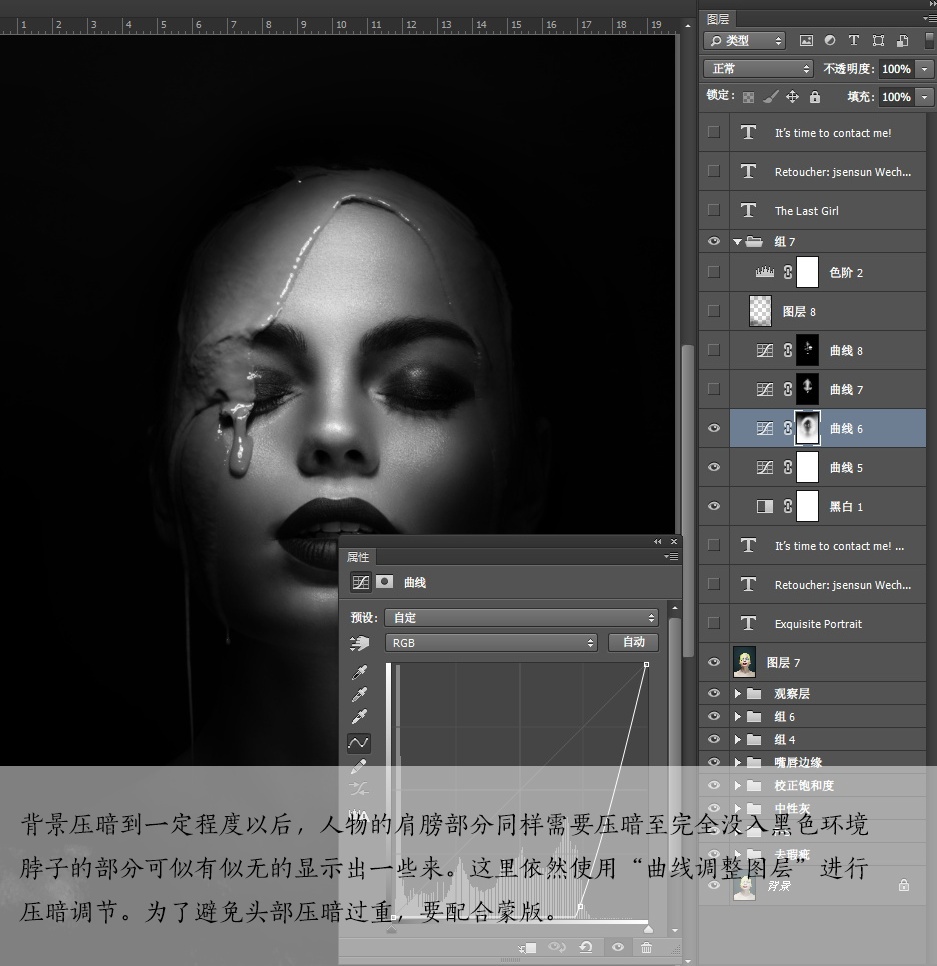This screenshot has width=937, height=966.
Task: Show the 色阶 2 layer
Action: [714, 272]
